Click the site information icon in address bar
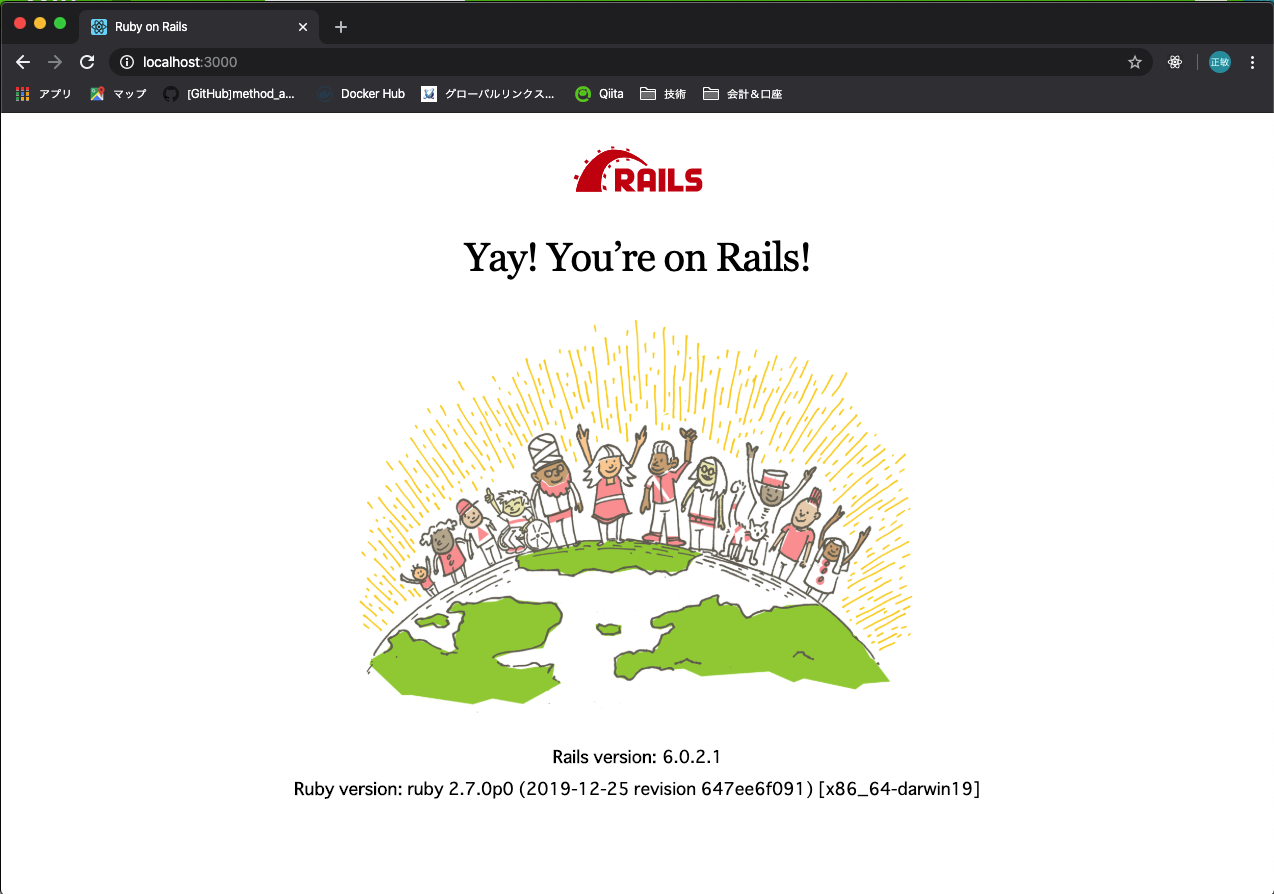Viewport: 1274px width, 894px height. click(x=126, y=62)
